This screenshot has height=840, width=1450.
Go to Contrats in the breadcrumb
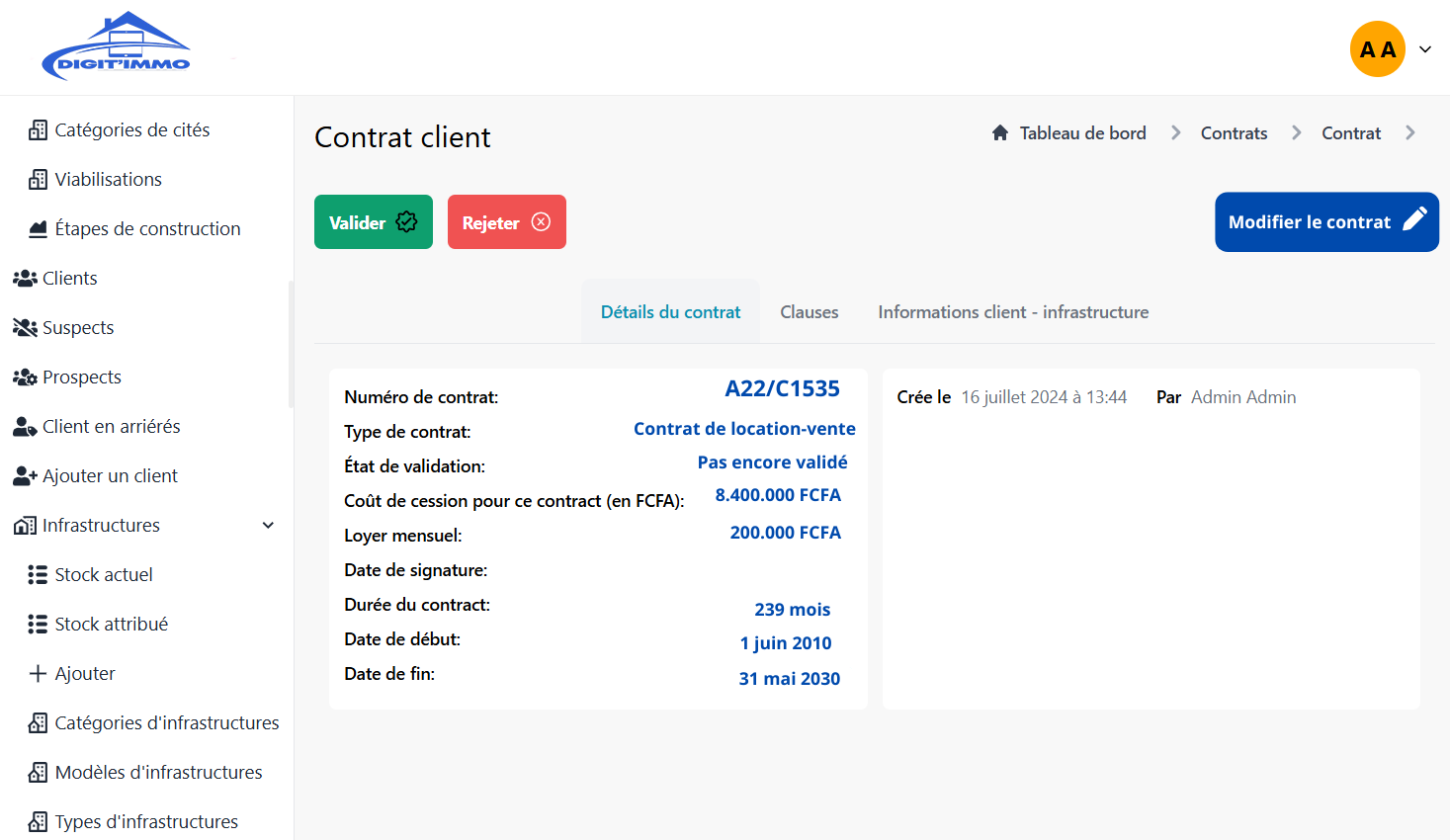click(1234, 133)
